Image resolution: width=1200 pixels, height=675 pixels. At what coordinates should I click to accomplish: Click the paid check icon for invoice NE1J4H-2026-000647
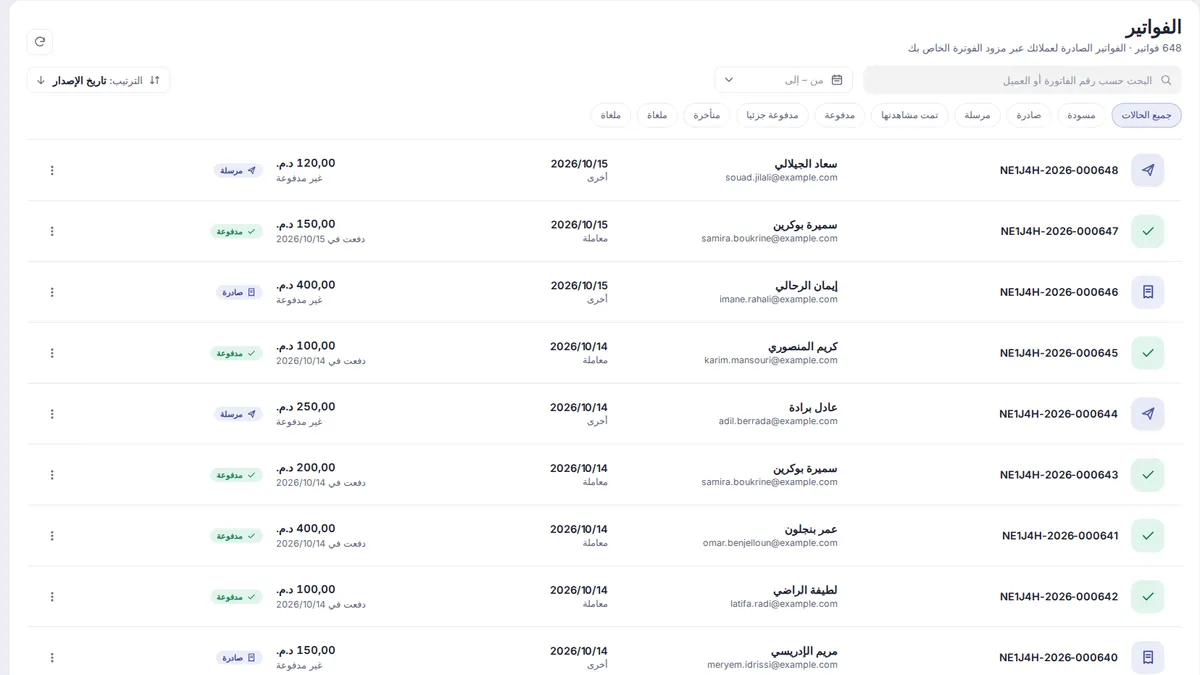tap(1147, 231)
